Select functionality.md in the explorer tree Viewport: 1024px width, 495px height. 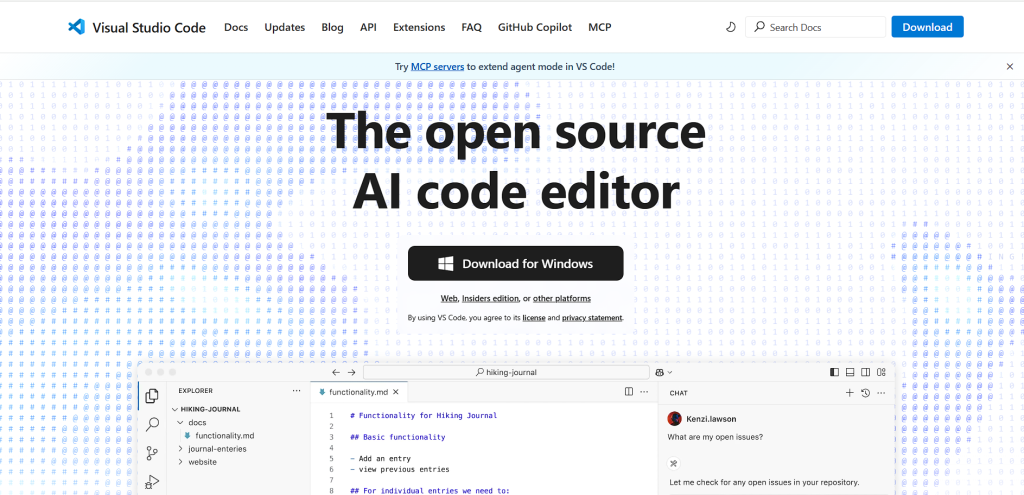225,436
